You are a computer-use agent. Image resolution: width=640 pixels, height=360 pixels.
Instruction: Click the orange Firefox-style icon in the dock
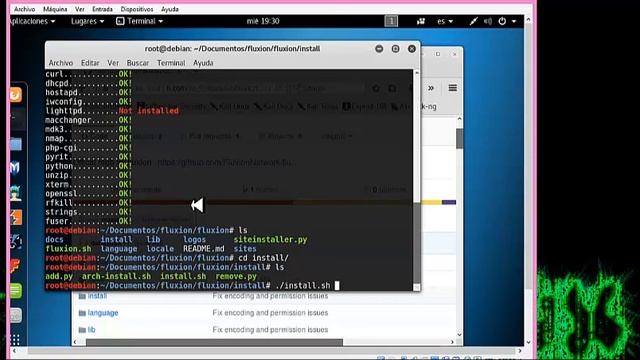coord(16,95)
